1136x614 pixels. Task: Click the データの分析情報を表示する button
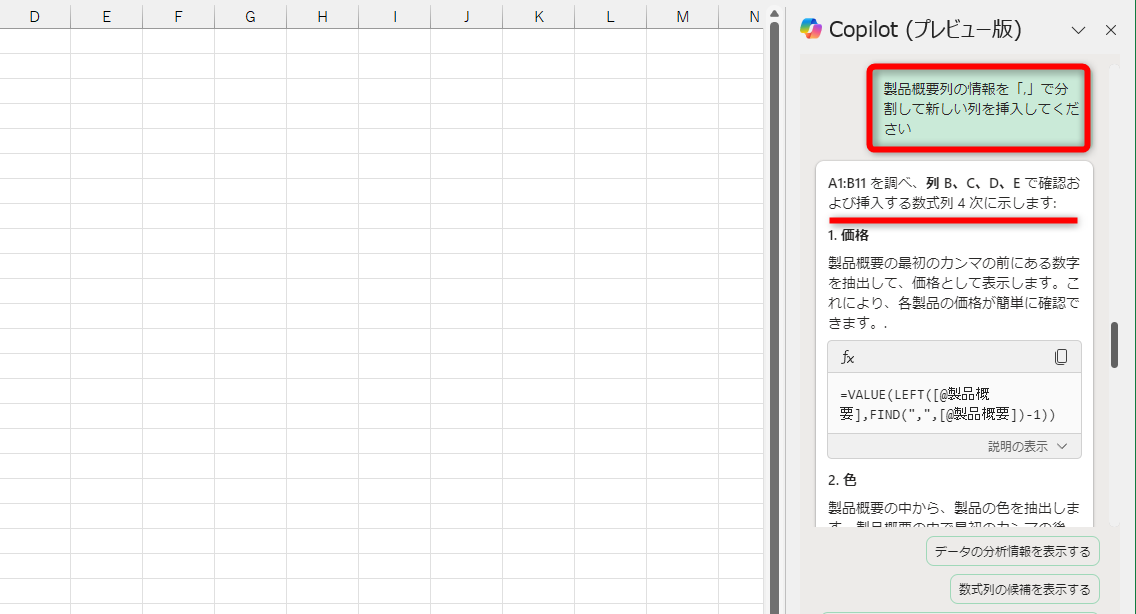click(1013, 551)
